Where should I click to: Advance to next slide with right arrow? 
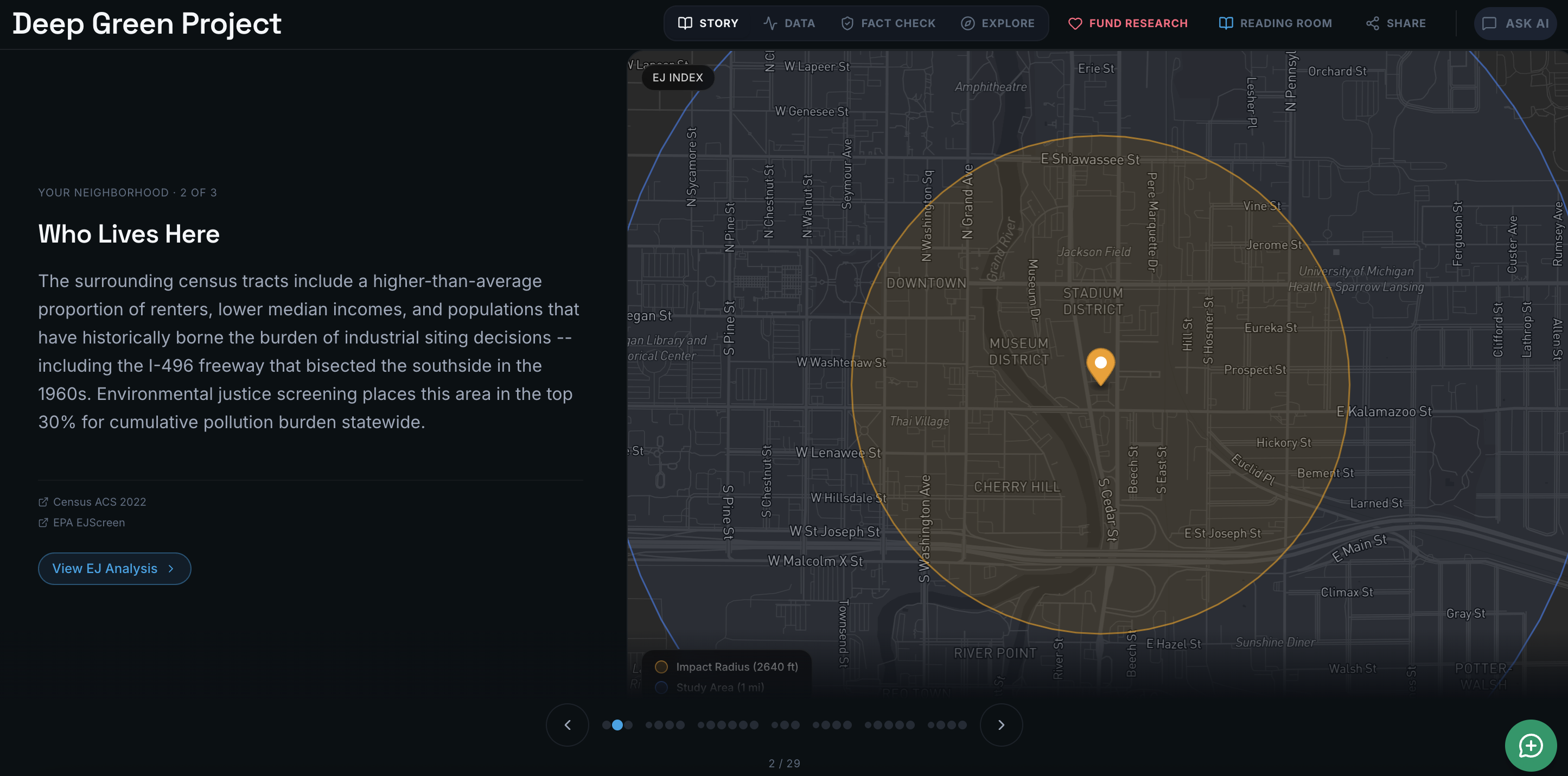(1000, 724)
